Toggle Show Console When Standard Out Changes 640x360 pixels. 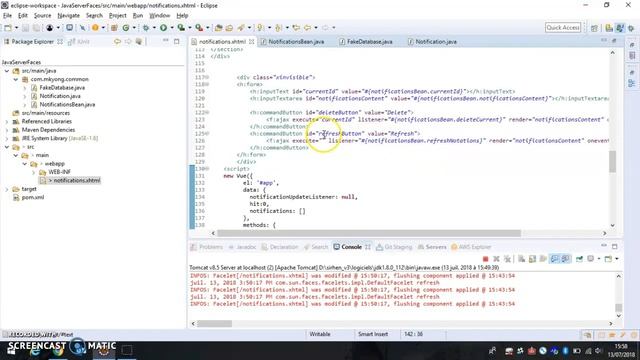click(x=554, y=259)
